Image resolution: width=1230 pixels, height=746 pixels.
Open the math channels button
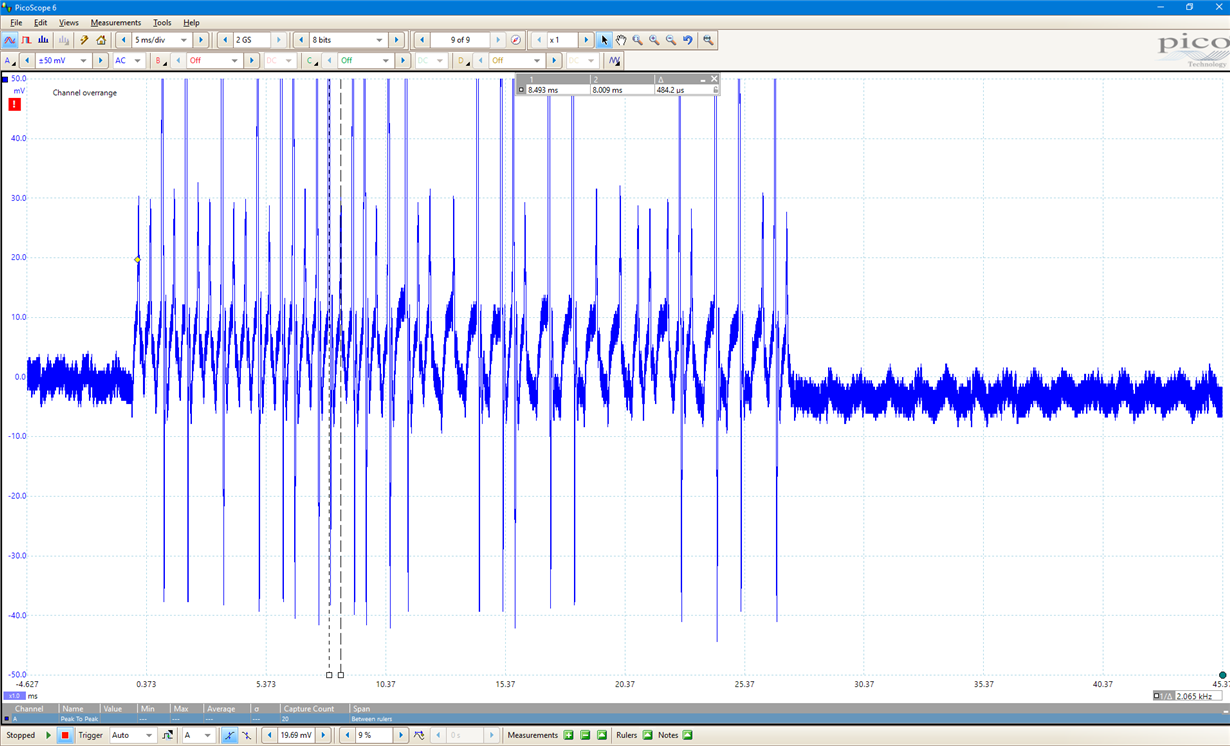tap(614, 61)
